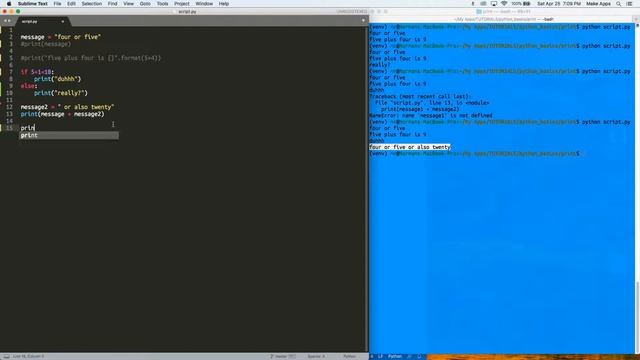Image resolution: width=640 pixels, height=360 pixels.
Task: Accept the 'print' autocomplete suggestion
Action: [69, 136]
